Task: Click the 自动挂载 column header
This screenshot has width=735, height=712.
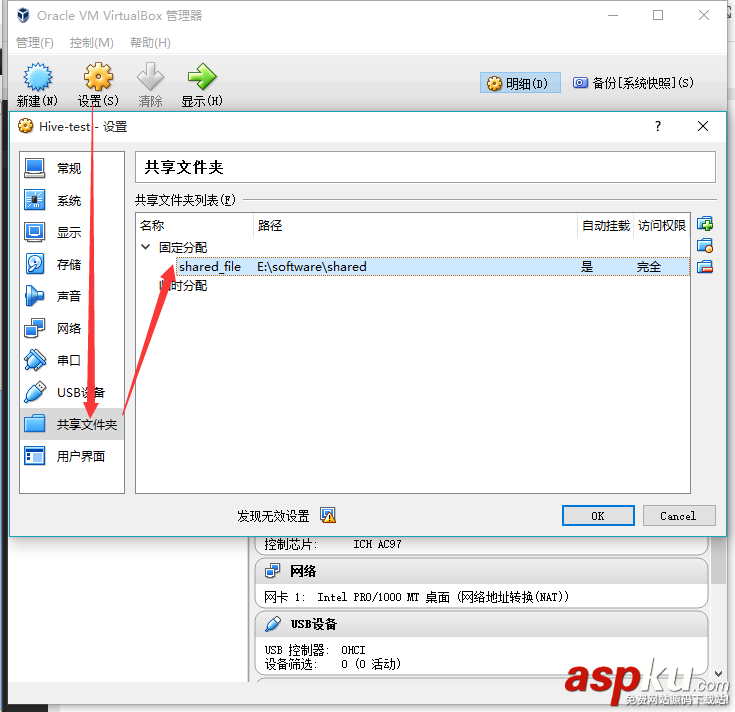Action: point(606,225)
